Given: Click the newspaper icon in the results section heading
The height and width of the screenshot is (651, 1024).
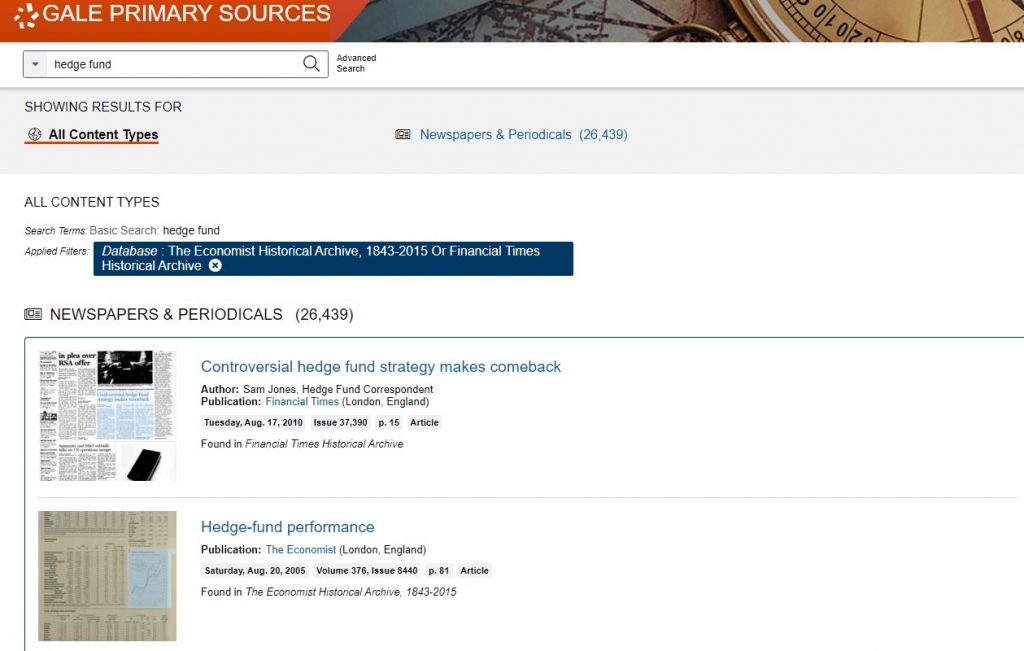Looking at the screenshot, I should point(34,315).
